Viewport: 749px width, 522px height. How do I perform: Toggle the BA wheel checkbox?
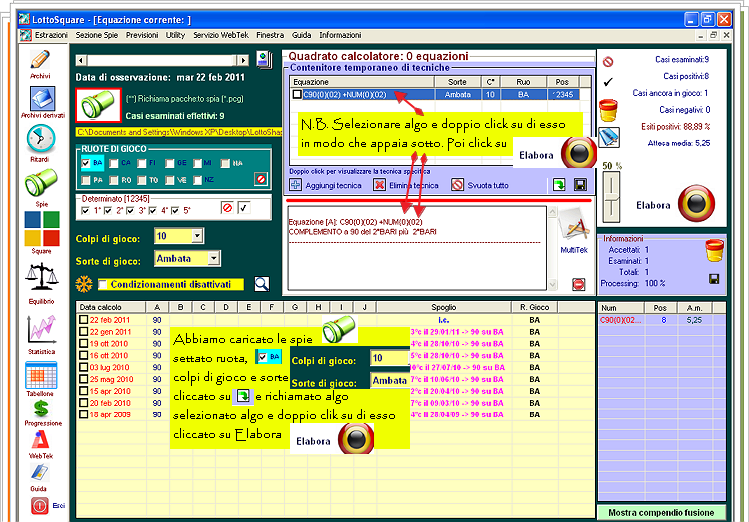(86, 163)
